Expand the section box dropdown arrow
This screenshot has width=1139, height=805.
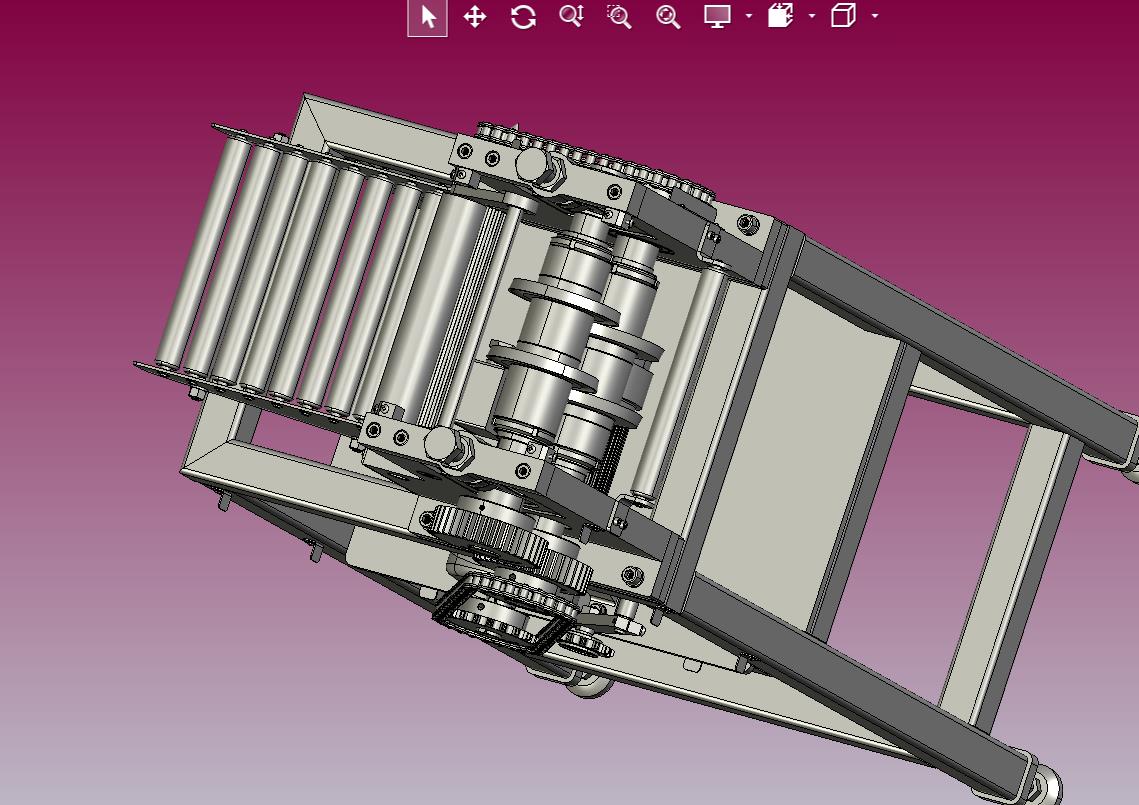point(812,16)
